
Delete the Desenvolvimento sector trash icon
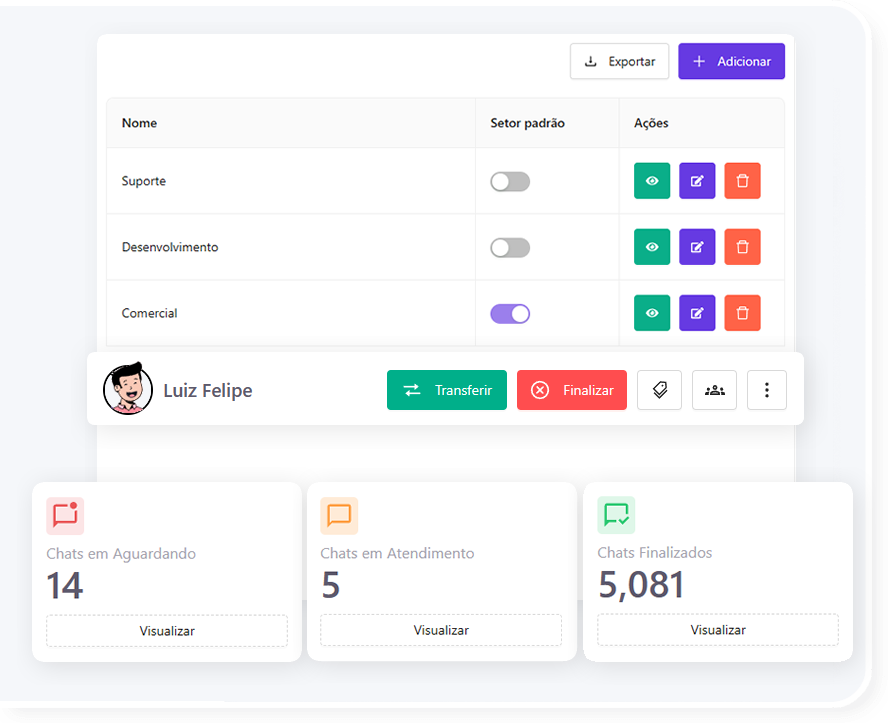(x=742, y=247)
